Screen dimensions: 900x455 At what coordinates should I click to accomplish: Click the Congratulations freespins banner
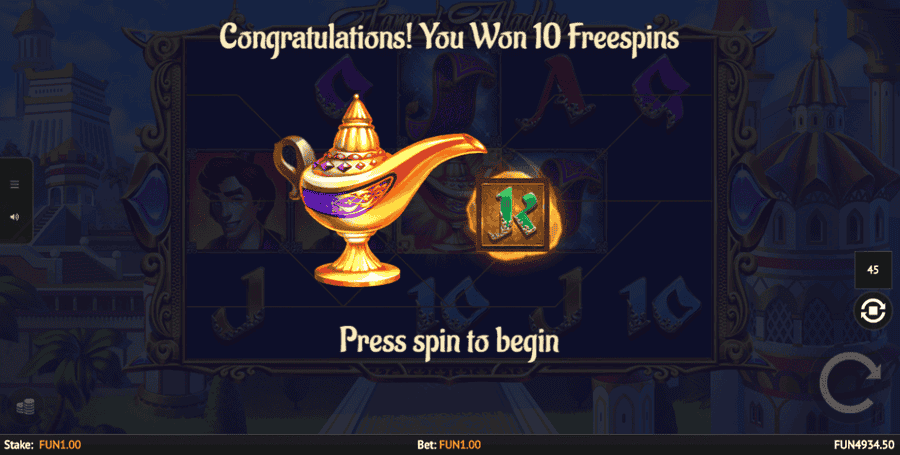tap(449, 38)
